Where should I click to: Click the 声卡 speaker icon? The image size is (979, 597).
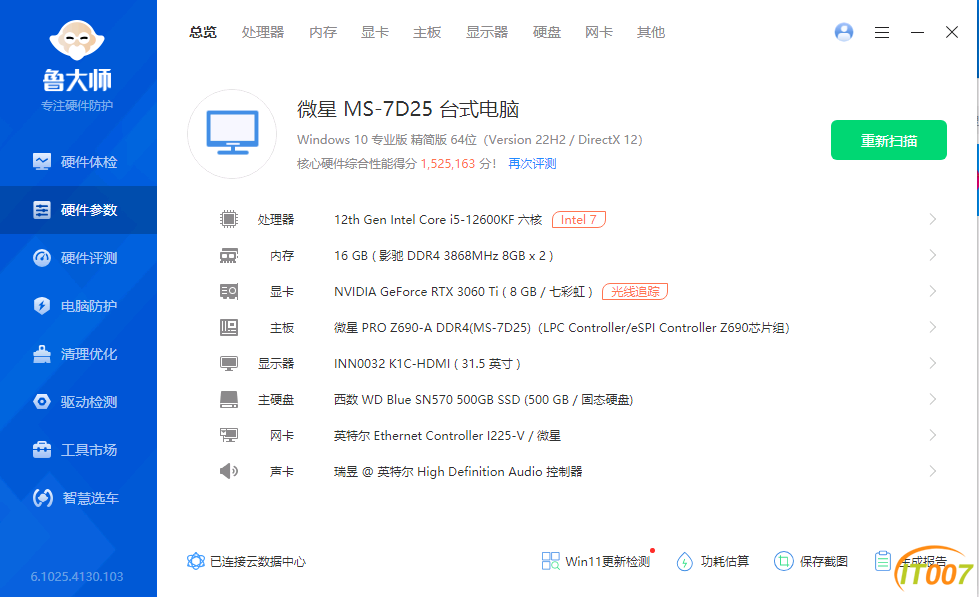click(229, 471)
